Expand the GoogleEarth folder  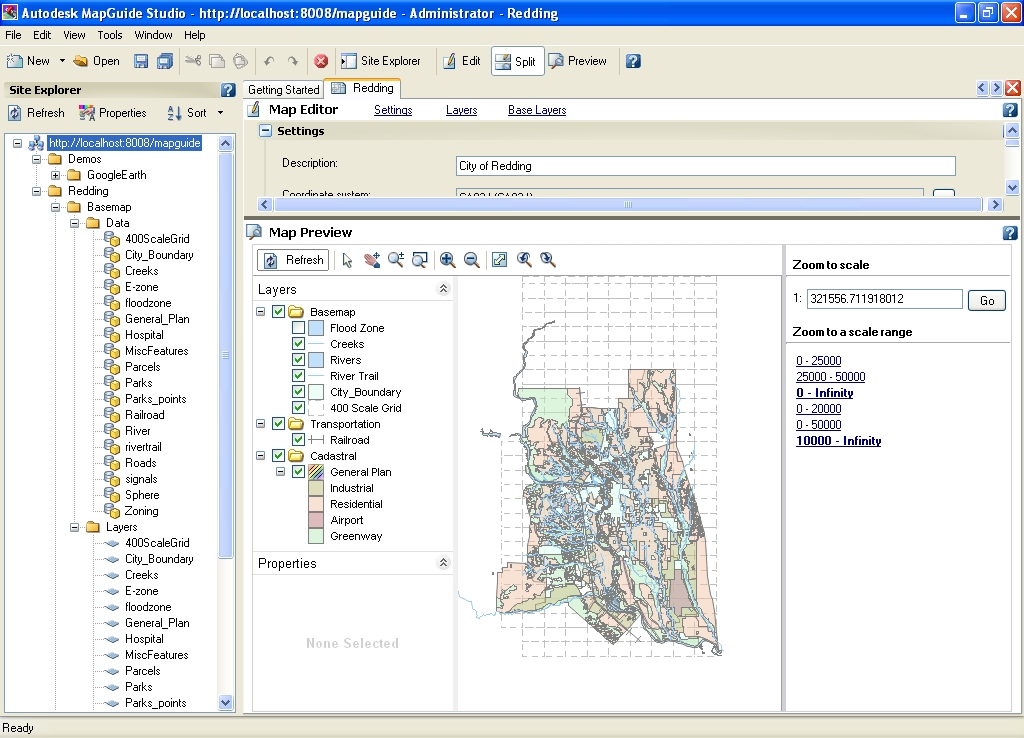(x=56, y=175)
